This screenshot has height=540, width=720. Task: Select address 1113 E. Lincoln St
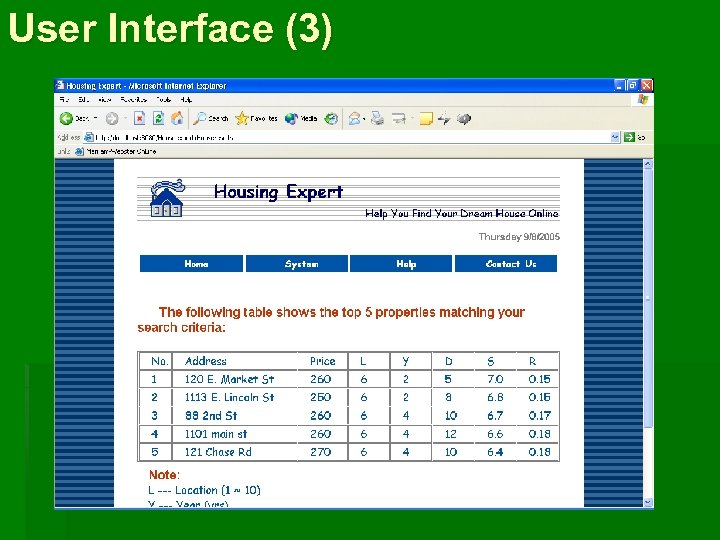click(229, 397)
